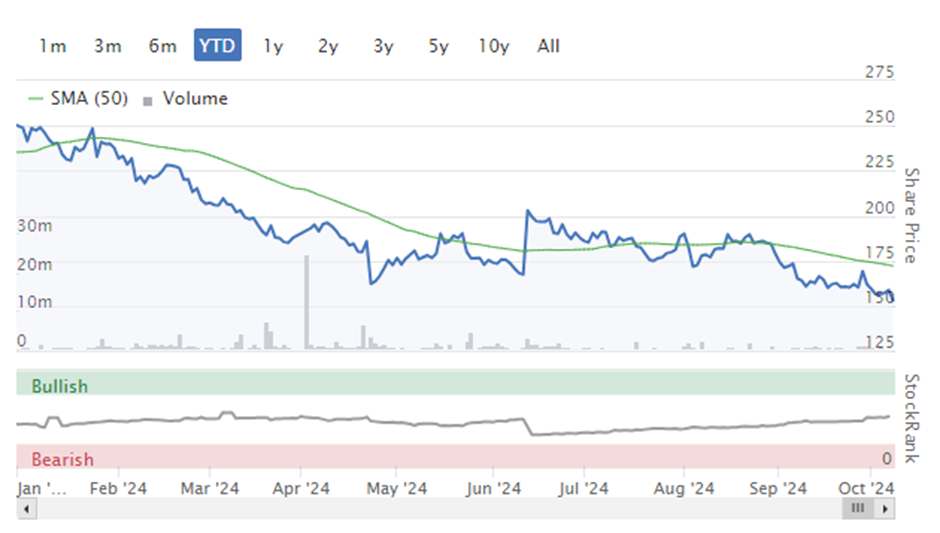
Task: Click the active YTD range button
Action: point(218,45)
